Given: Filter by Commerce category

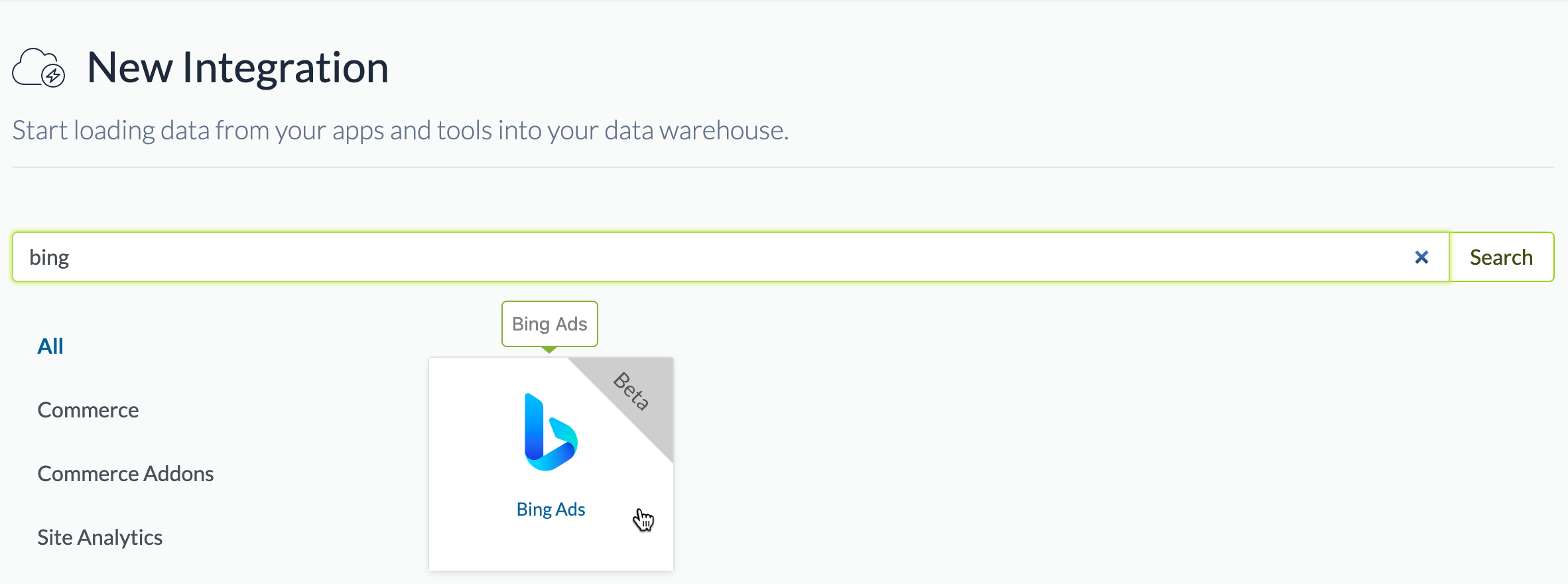Looking at the screenshot, I should (88, 410).
